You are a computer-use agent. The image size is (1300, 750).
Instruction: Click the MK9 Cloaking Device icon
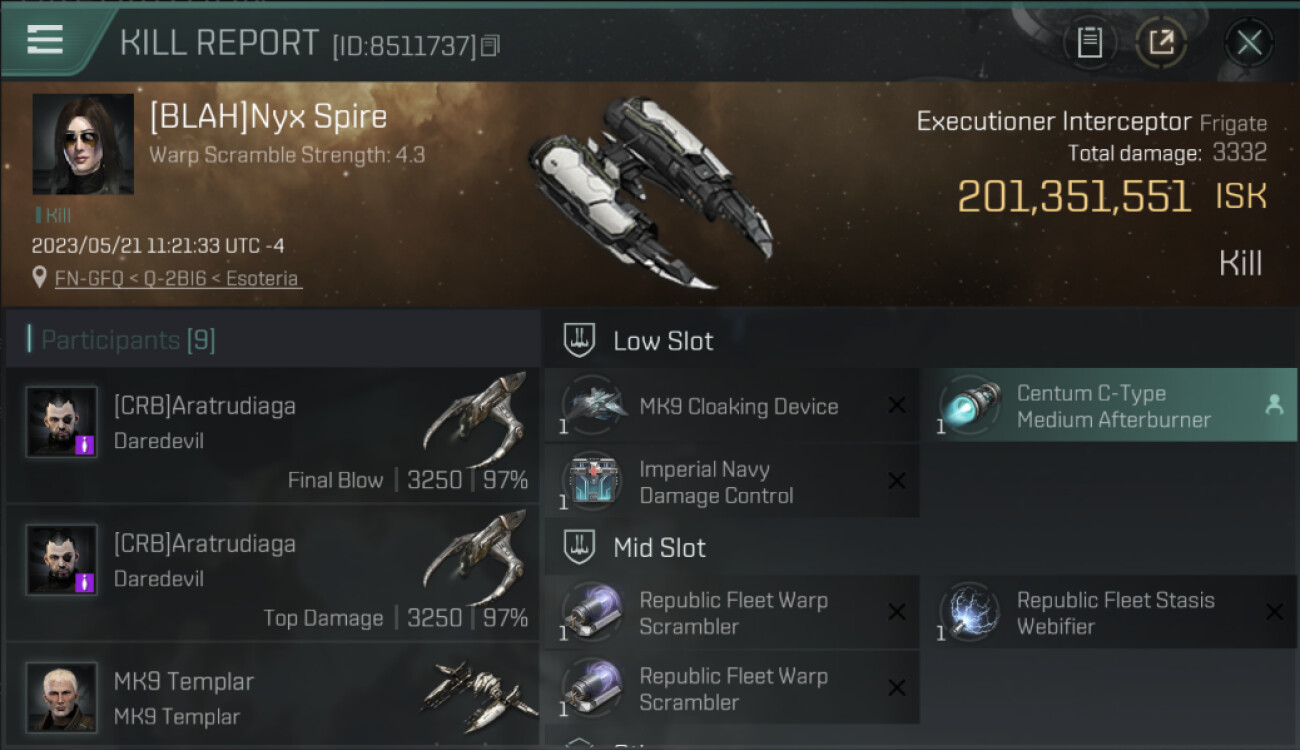[593, 406]
